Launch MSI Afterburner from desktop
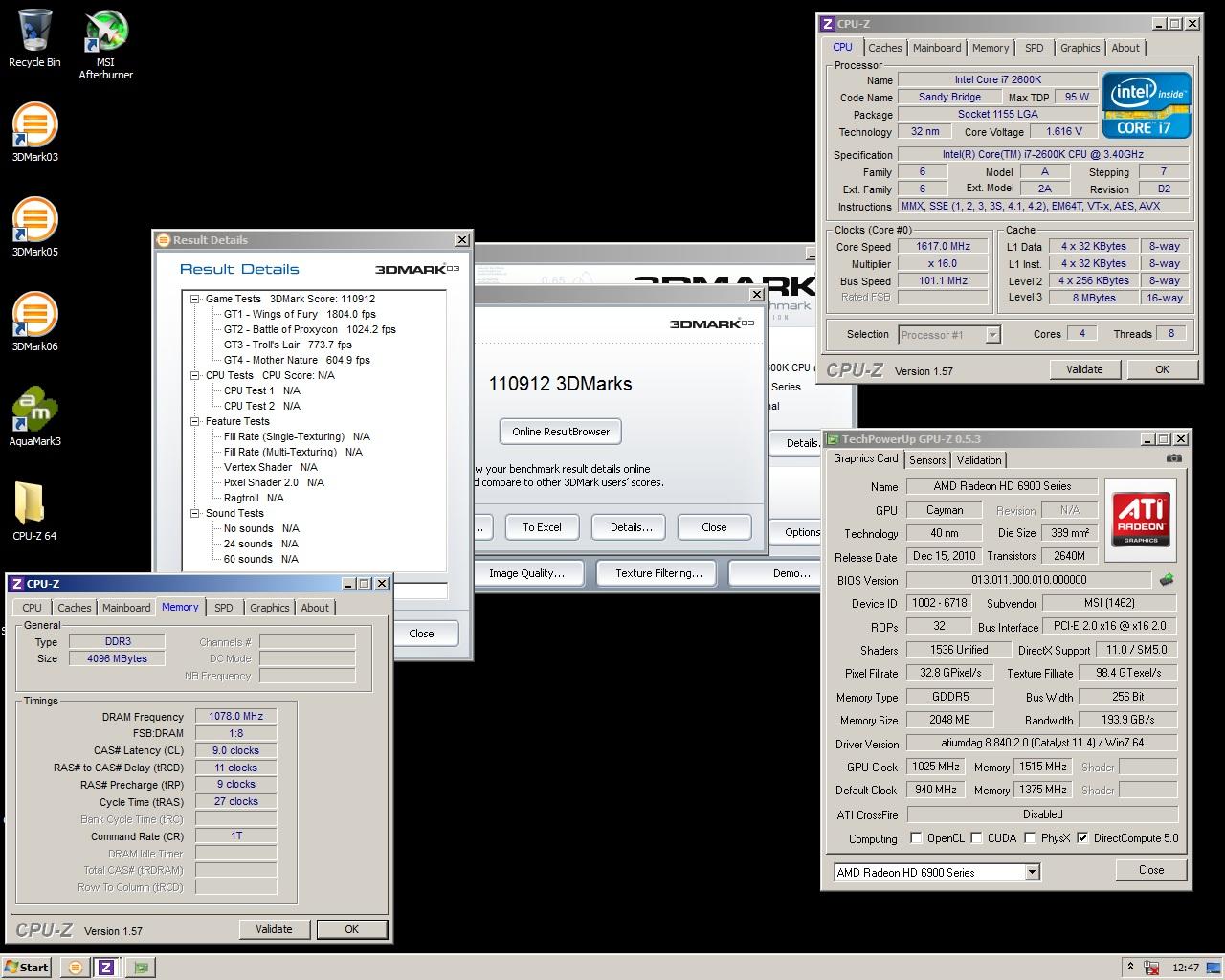Image resolution: width=1225 pixels, height=980 pixels. point(105,45)
